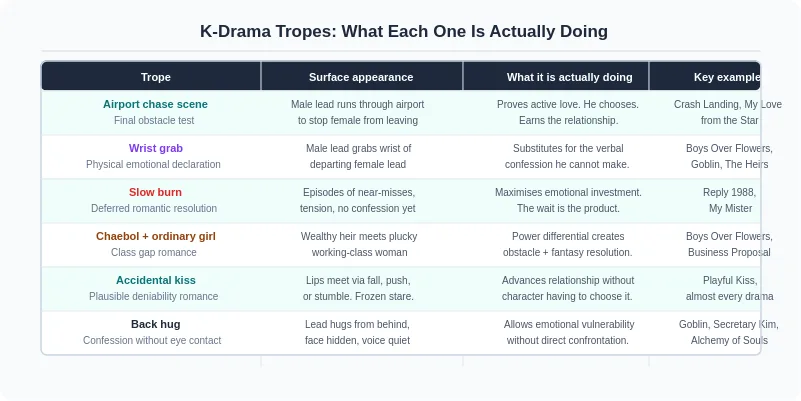This screenshot has height=401, width=801.
Task: Click 'The wait is the product.' cell
Action: (x=568, y=200)
